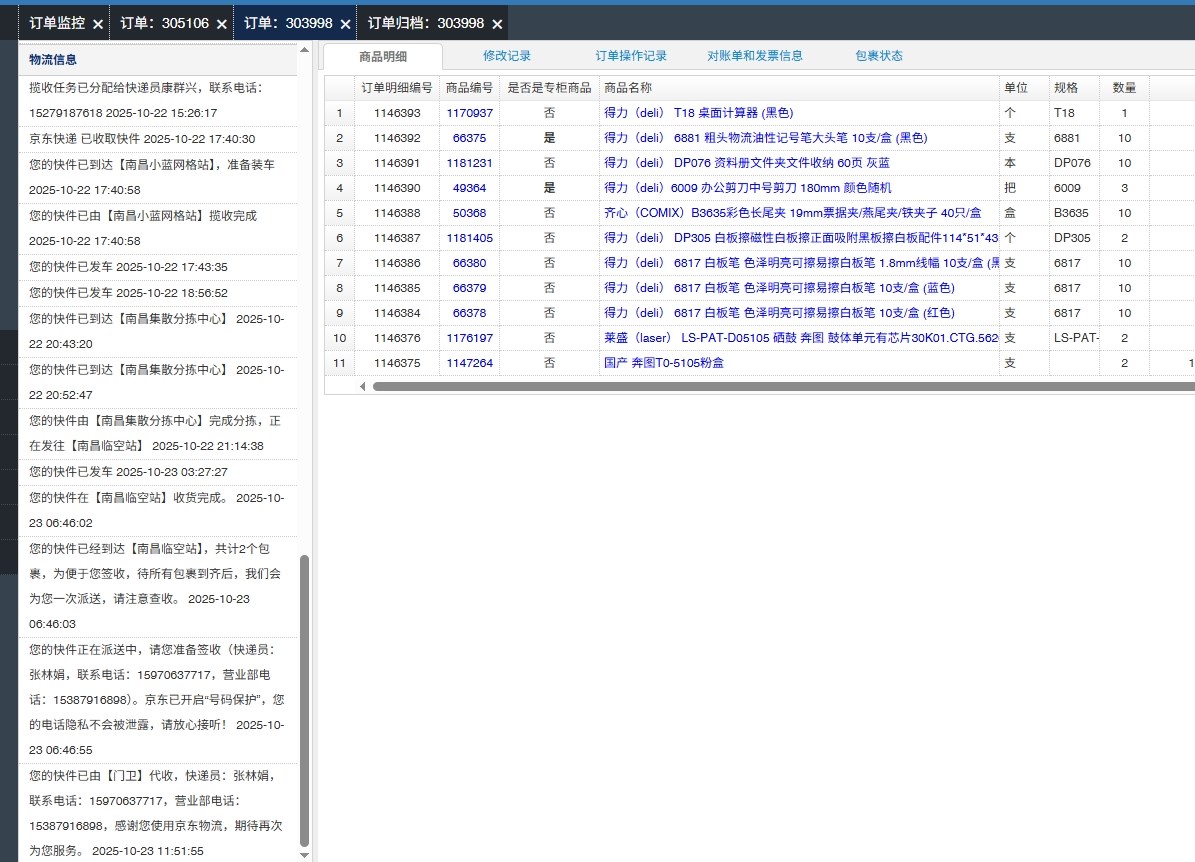Close the 订单: 303998 tab
Image resolution: width=1195 pixels, height=862 pixels.
[345, 23]
